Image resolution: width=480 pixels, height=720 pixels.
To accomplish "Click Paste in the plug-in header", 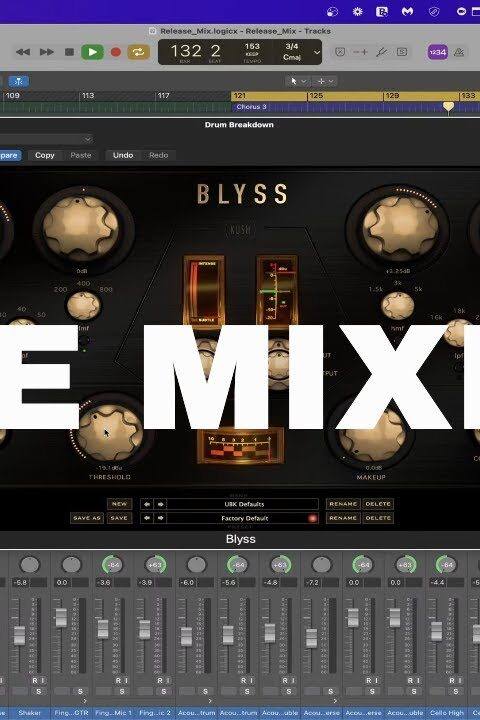I will (x=81, y=155).
